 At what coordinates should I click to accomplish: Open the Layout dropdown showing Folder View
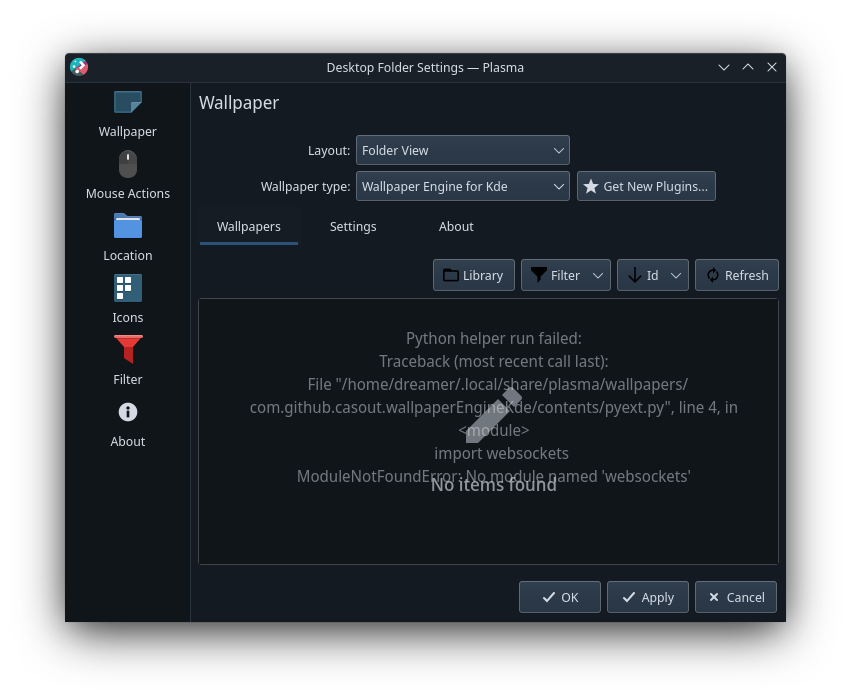[x=462, y=150]
